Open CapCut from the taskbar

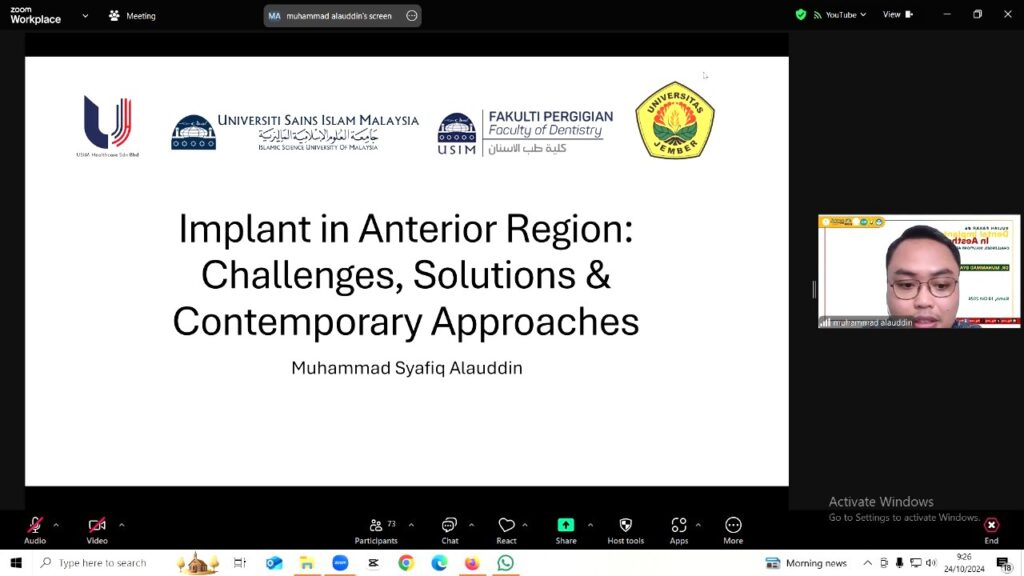(373, 563)
